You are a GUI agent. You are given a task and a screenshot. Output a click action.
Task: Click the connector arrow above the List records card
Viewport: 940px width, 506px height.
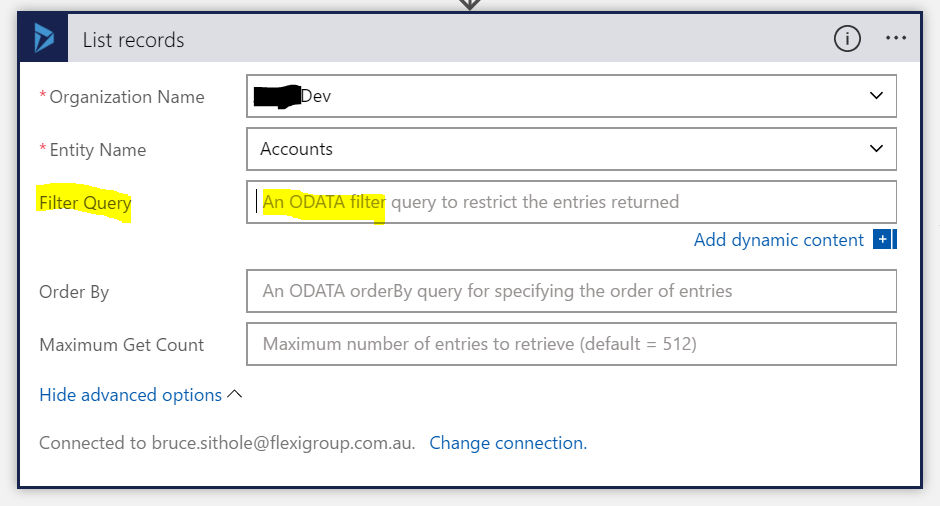pos(470,5)
